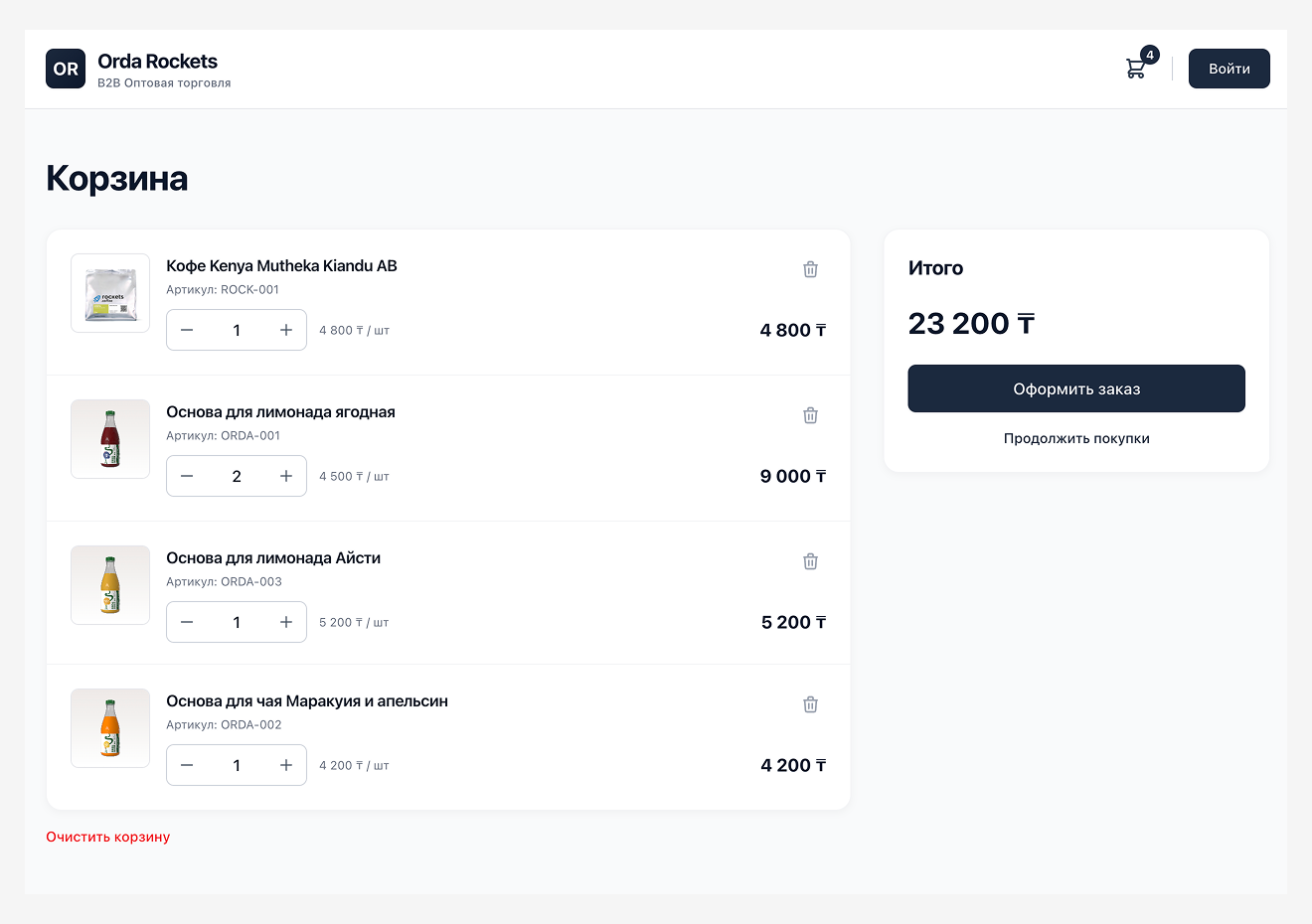Click the OR logo badge
The height and width of the screenshot is (924, 1312).
click(66, 69)
